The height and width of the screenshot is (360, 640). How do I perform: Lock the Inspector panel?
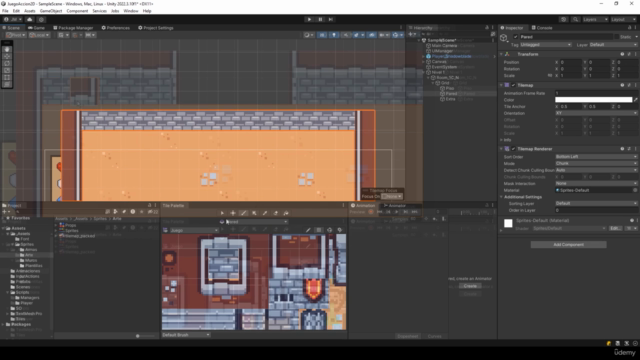pyautogui.click(x=629, y=28)
